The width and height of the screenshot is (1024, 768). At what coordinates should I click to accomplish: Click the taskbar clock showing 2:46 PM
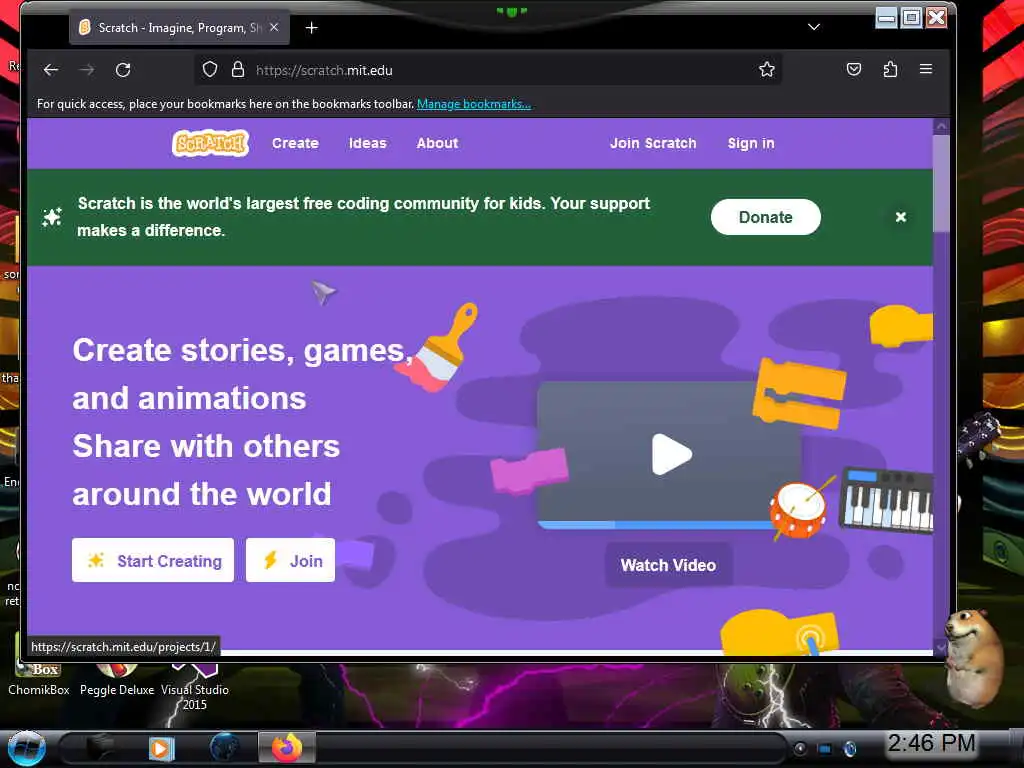tap(931, 743)
